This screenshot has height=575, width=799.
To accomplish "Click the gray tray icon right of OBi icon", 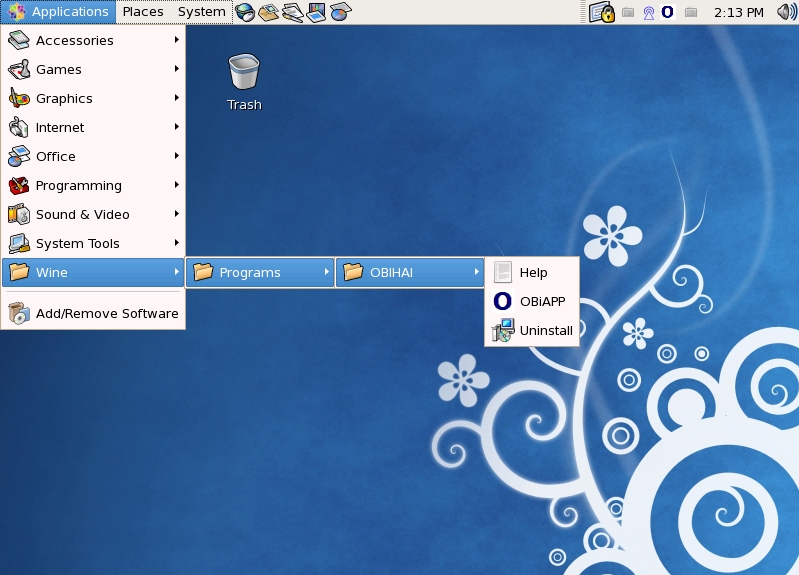I will (x=691, y=12).
